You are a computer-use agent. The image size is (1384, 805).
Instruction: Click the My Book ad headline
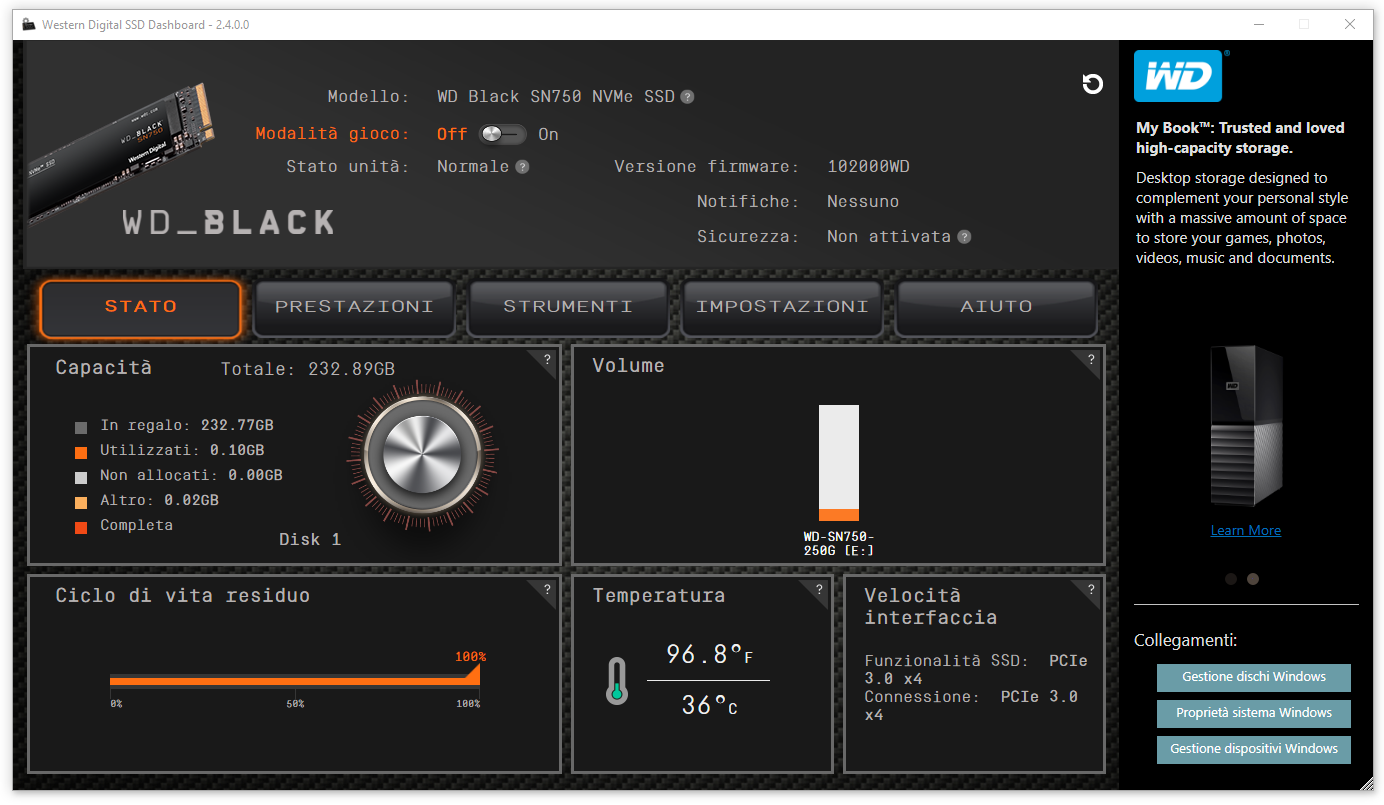point(1240,138)
